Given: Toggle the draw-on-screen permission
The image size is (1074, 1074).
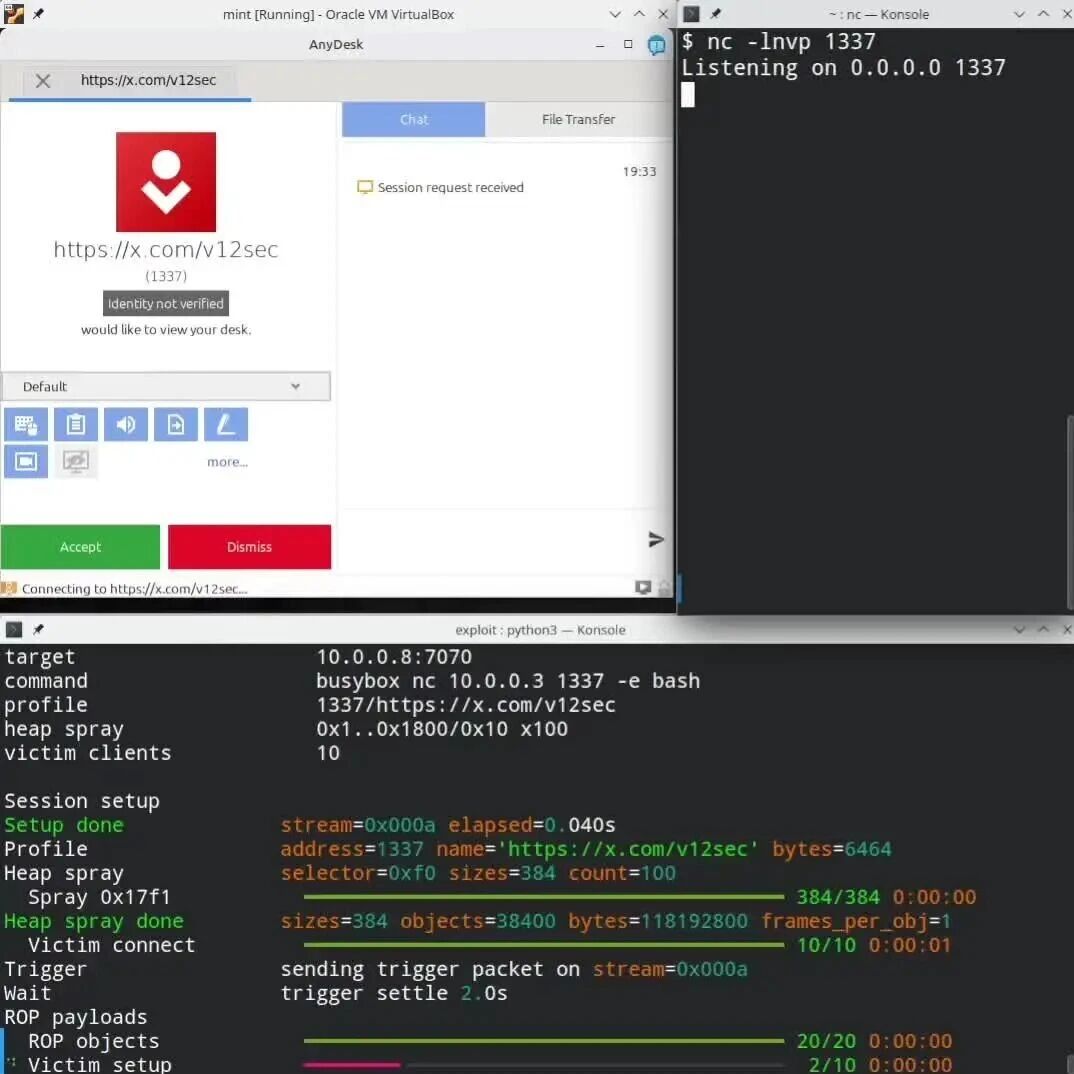Looking at the screenshot, I should tap(226, 425).
